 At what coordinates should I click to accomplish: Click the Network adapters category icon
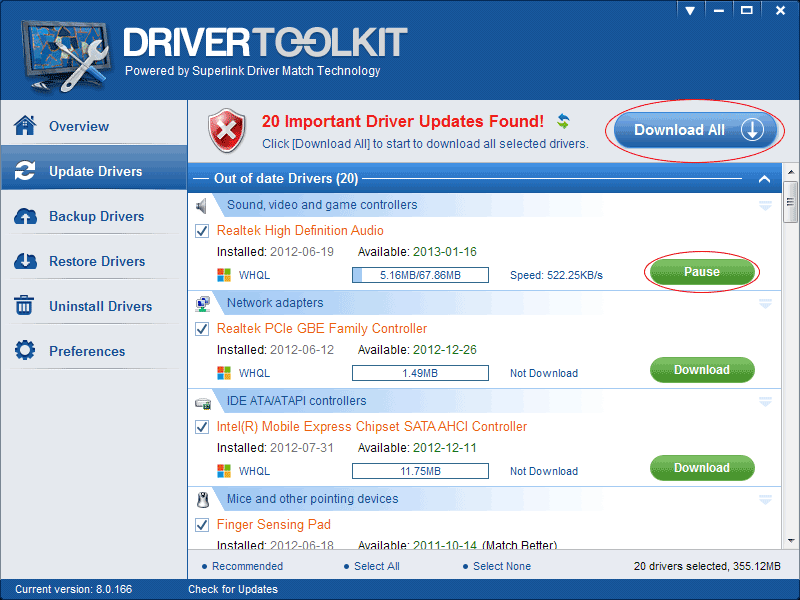pyautogui.click(x=203, y=304)
